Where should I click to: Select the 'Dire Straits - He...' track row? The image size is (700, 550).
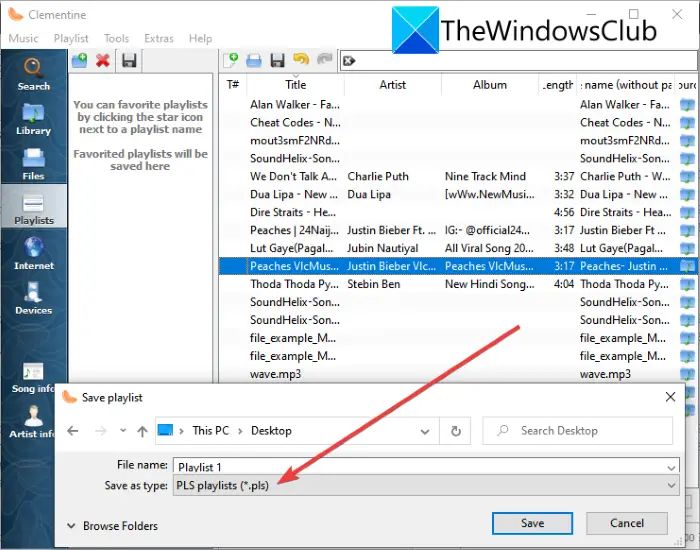click(458, 212)
